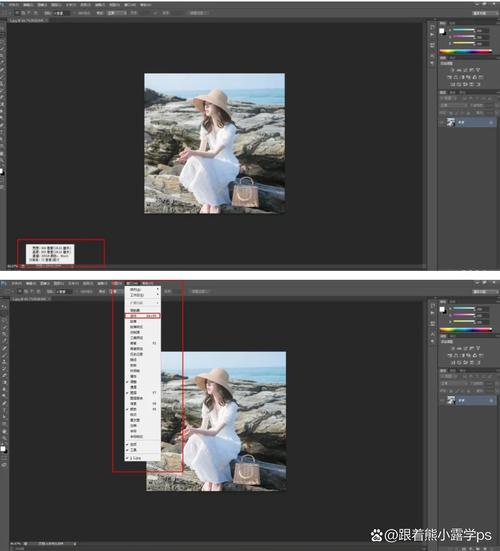
Task: Select Crop tool in bottom window toolbar
Action: point(4,333)
